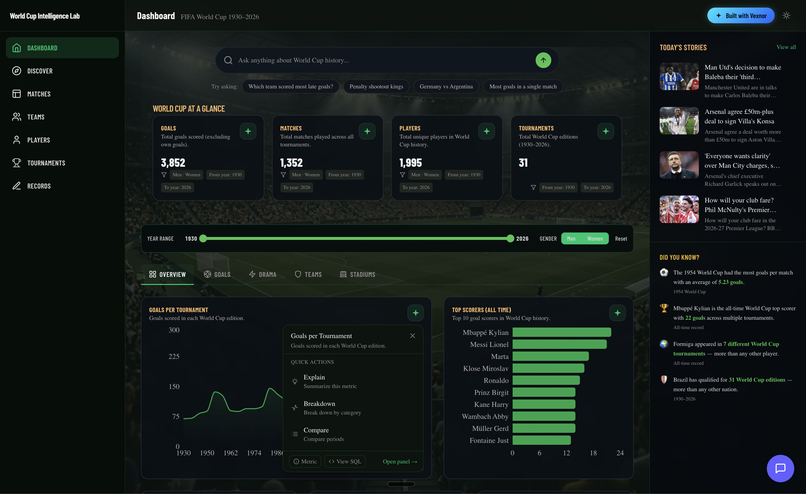Click the plus icon on Matches card
This screenshot has width=806, height=494.
click(367, 132)
